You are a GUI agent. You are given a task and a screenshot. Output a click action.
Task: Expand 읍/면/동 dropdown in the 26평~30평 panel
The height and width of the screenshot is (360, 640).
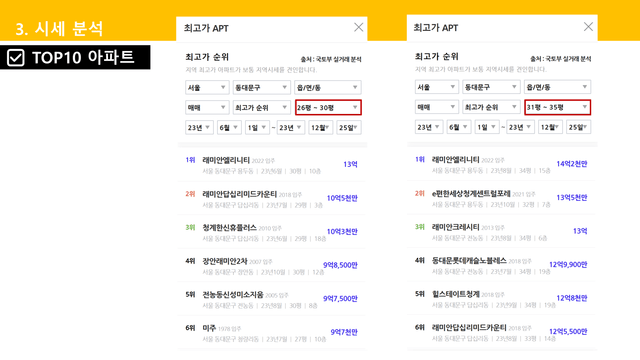coord(328,87)
